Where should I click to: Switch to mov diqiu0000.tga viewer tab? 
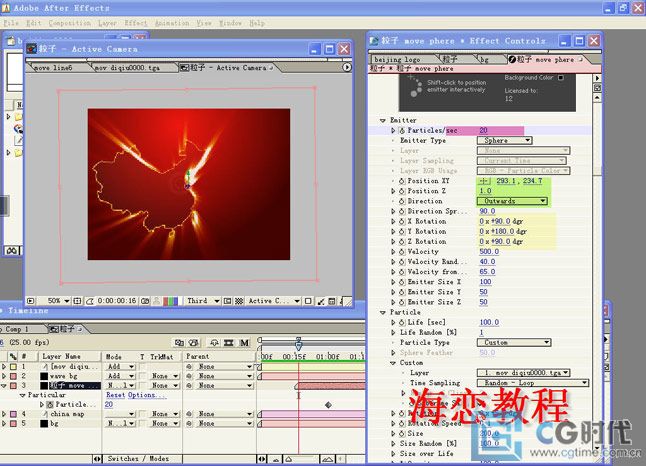pyautogui.click(x=127, y=68)
